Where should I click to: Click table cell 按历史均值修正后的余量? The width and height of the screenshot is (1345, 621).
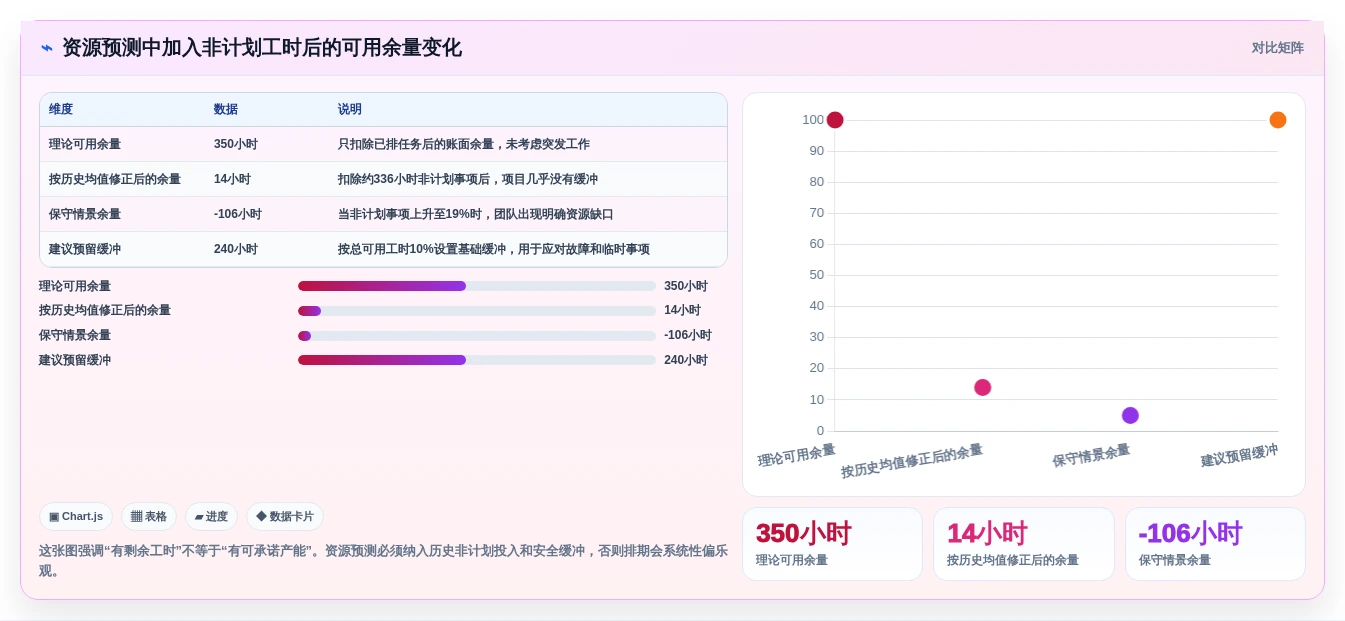pos(115,180)
